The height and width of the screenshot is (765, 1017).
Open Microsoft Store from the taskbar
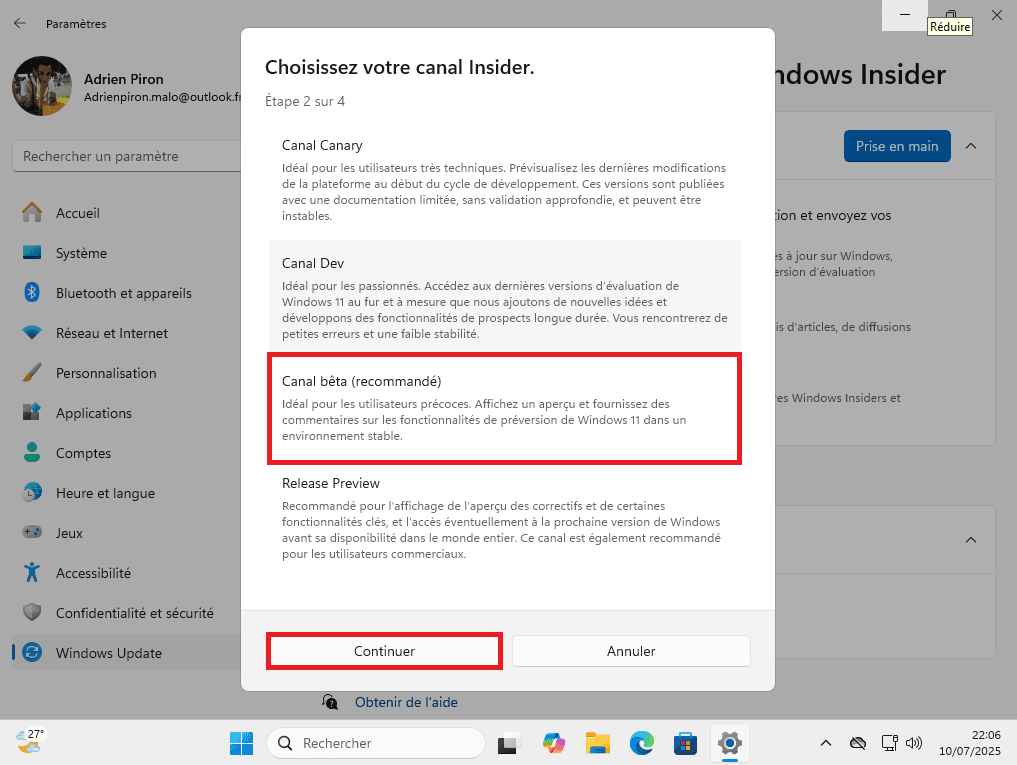[x=686, y=743]
